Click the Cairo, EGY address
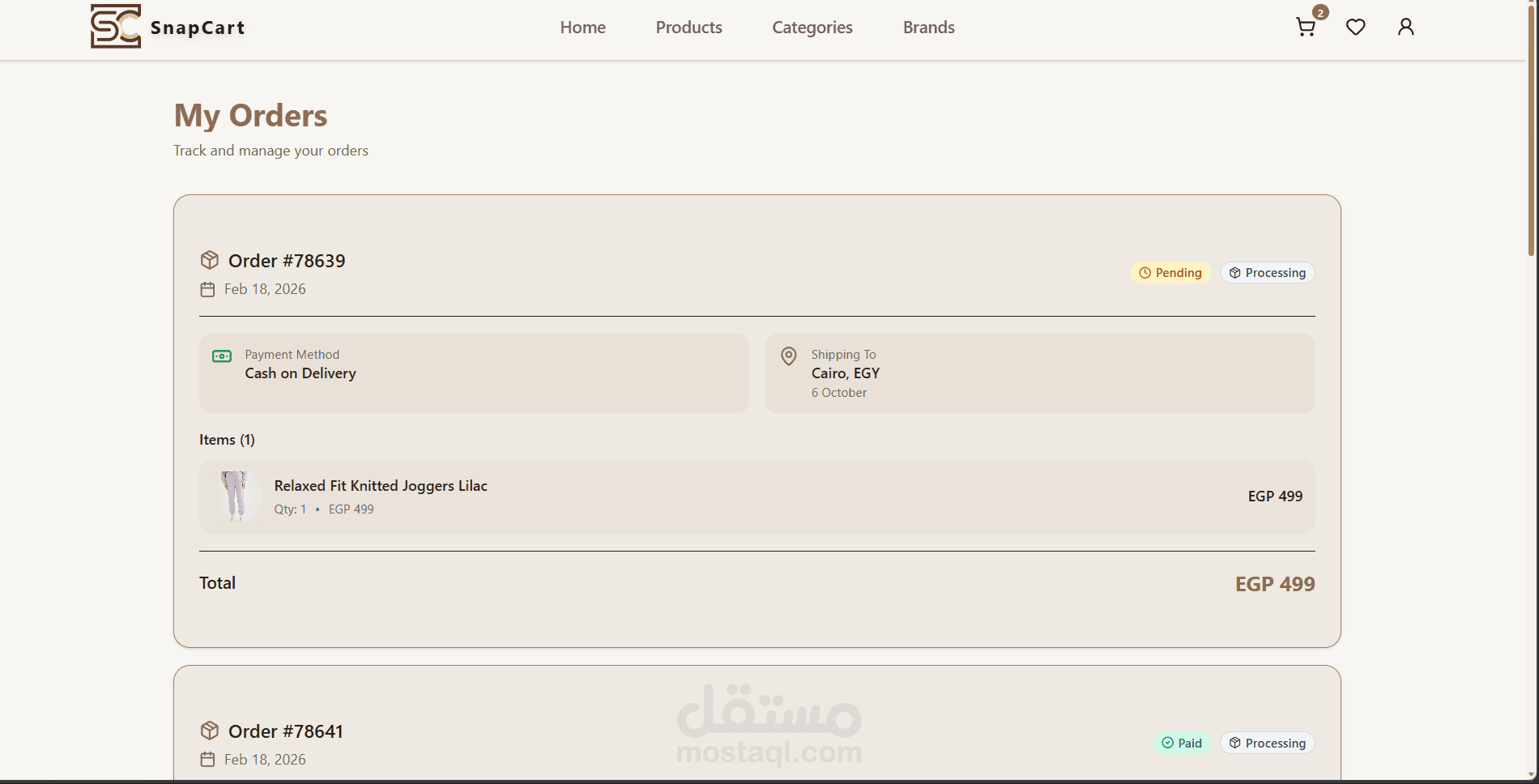 point(846,373)
